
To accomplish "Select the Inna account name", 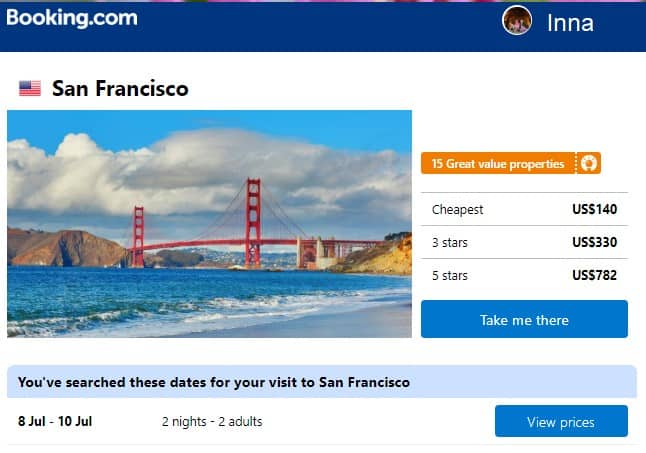I will 570,22.
